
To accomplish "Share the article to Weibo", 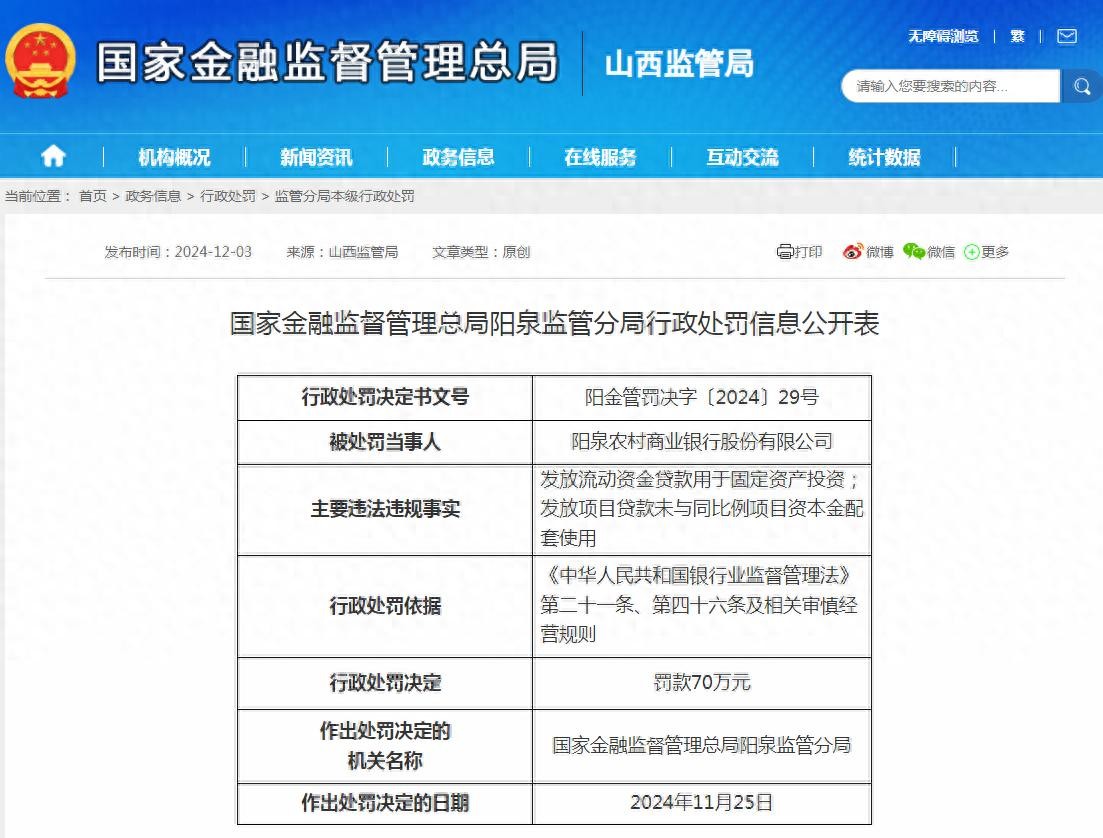I will (x=867, y=252).
